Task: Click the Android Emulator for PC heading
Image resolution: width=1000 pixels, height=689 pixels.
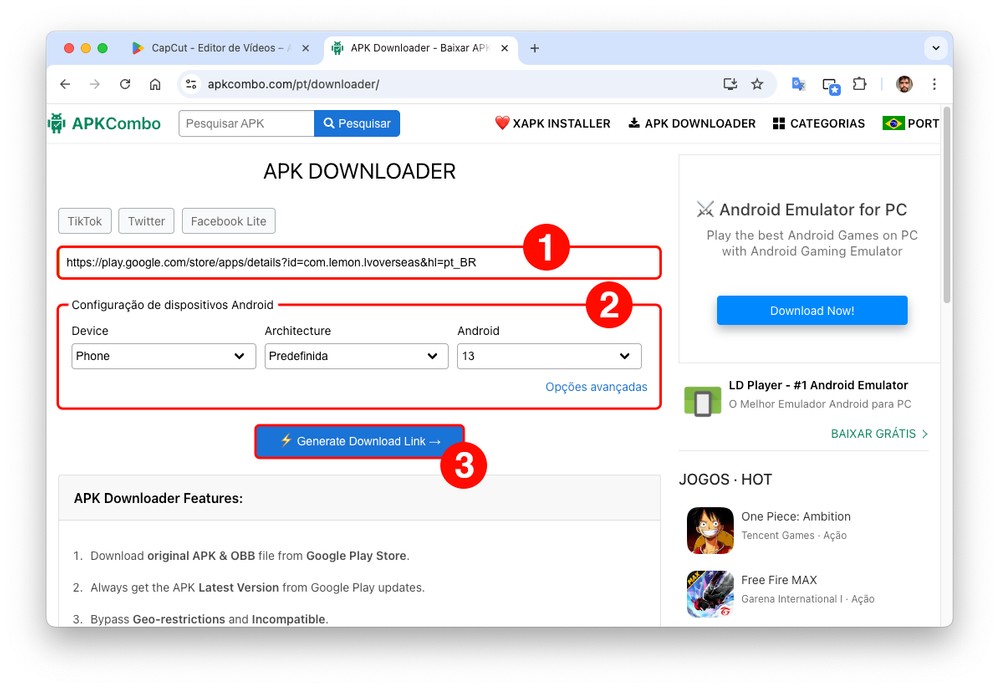Action: (x=813, y=210)
